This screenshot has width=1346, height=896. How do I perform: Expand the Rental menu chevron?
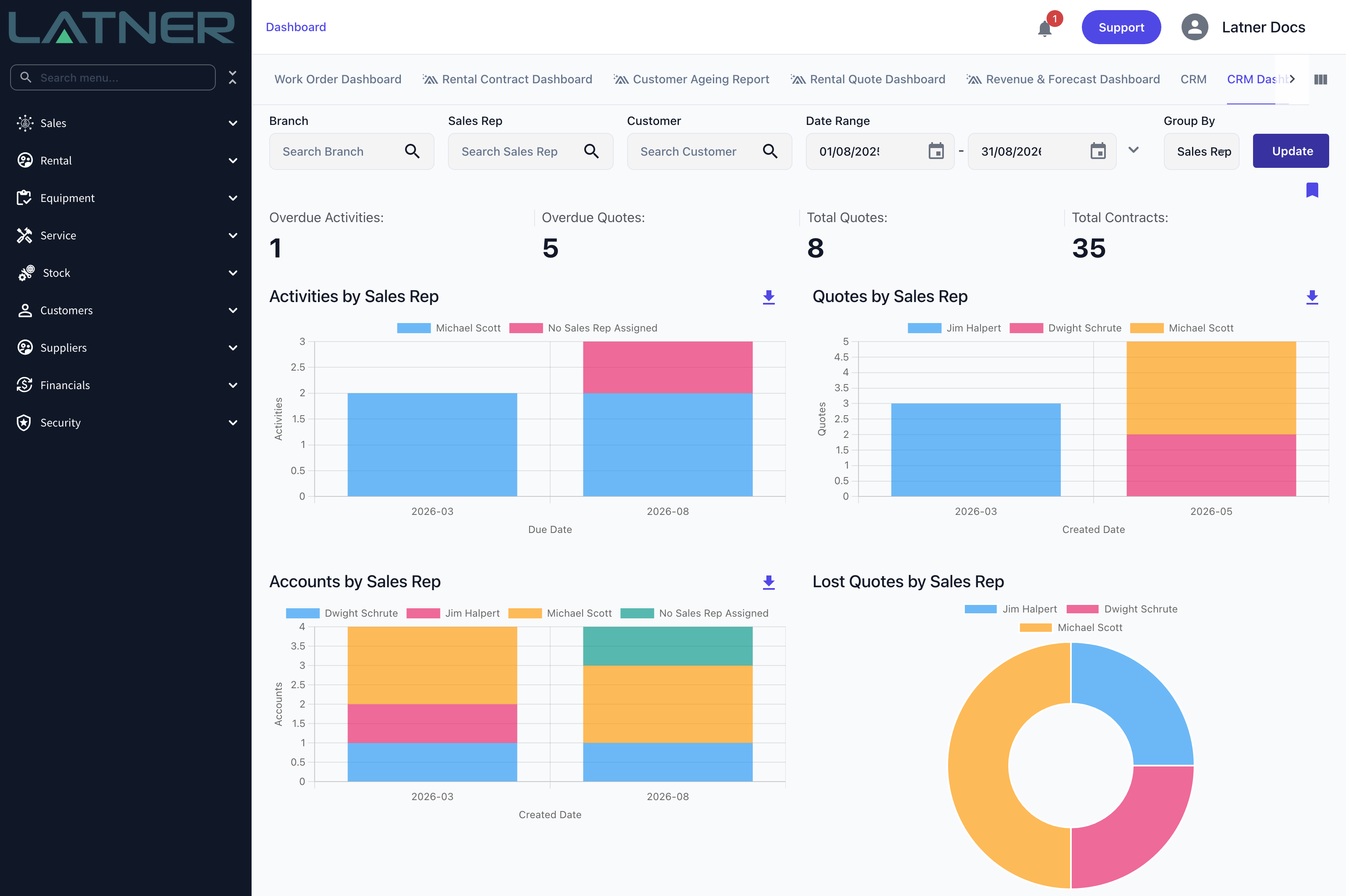coord(233,161)
